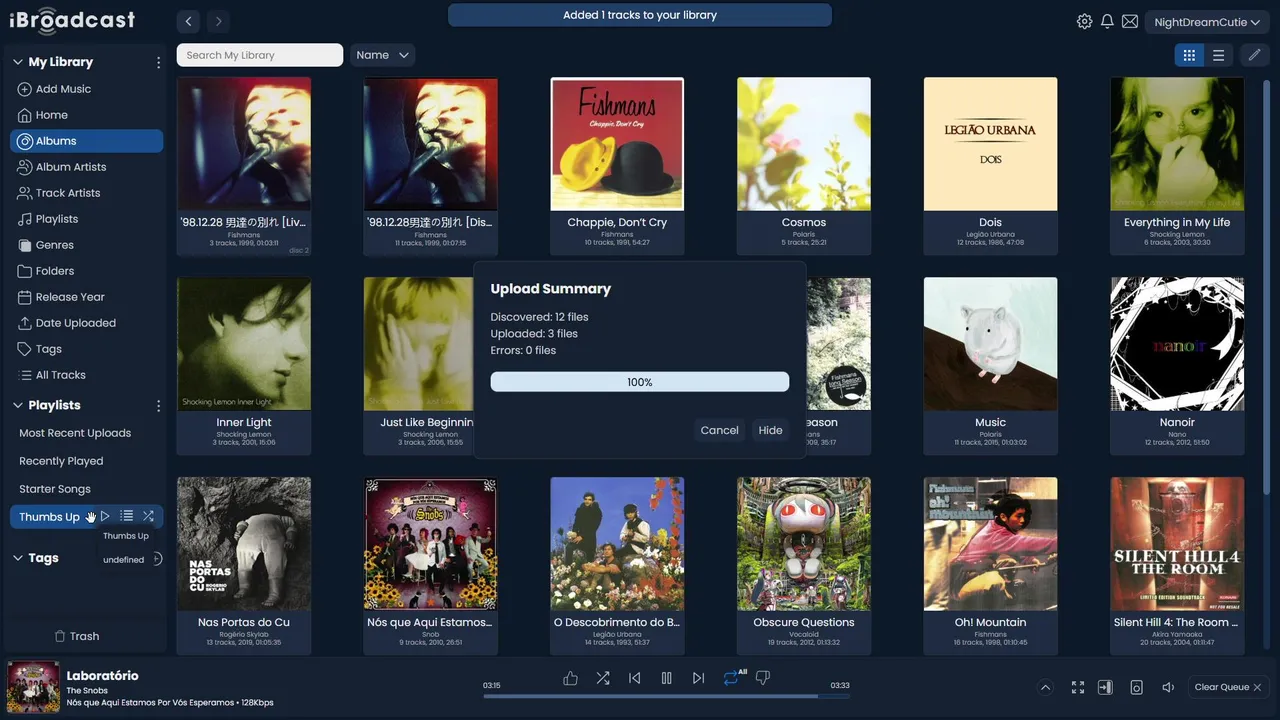Toggle shuffle in the player bar

pyautogui.click(x=603, y=678)
